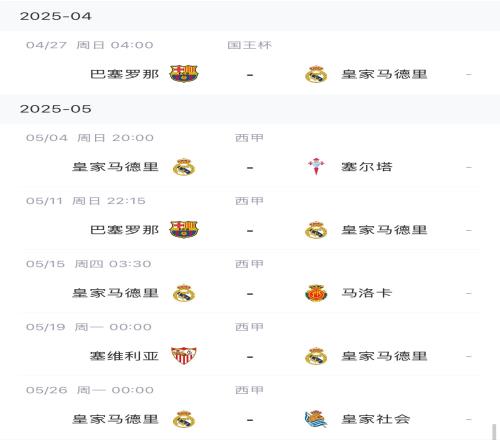Open 05/11 match score placeholder dash
This screenshot has height=440, width=500.
pyautogui.click(x=250, y=230)
